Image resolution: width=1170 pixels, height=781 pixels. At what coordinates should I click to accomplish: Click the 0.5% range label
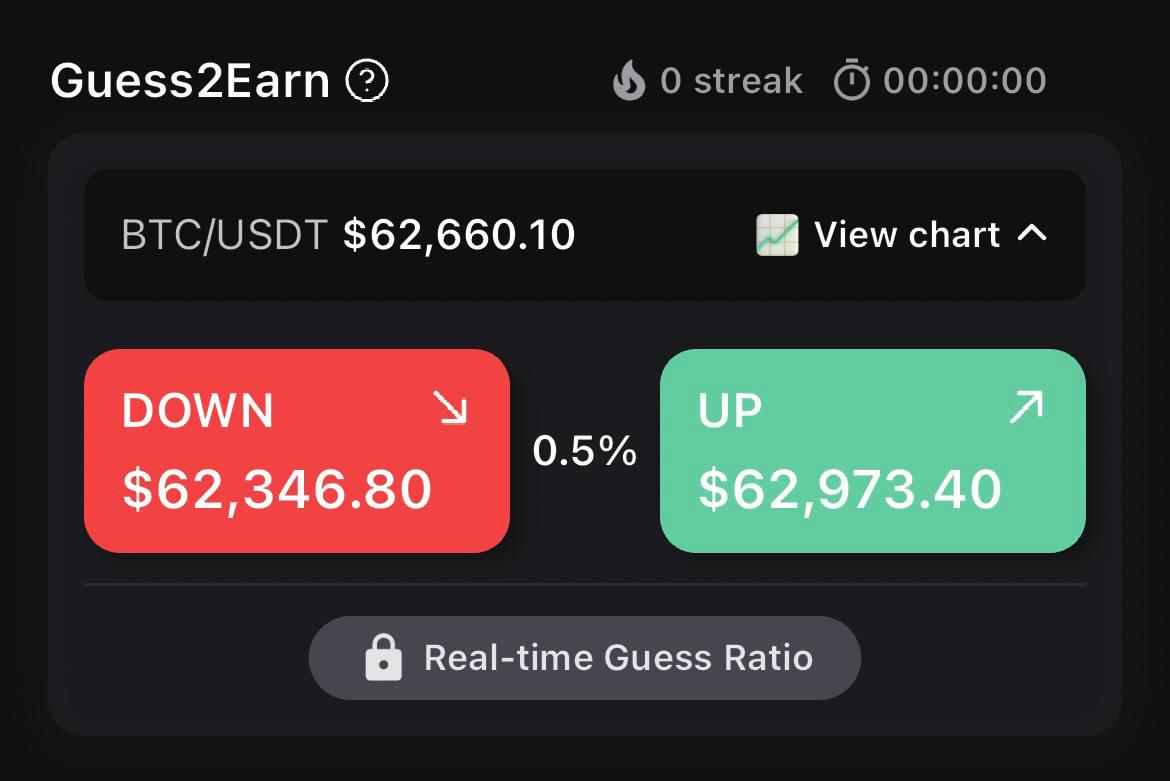585,452
